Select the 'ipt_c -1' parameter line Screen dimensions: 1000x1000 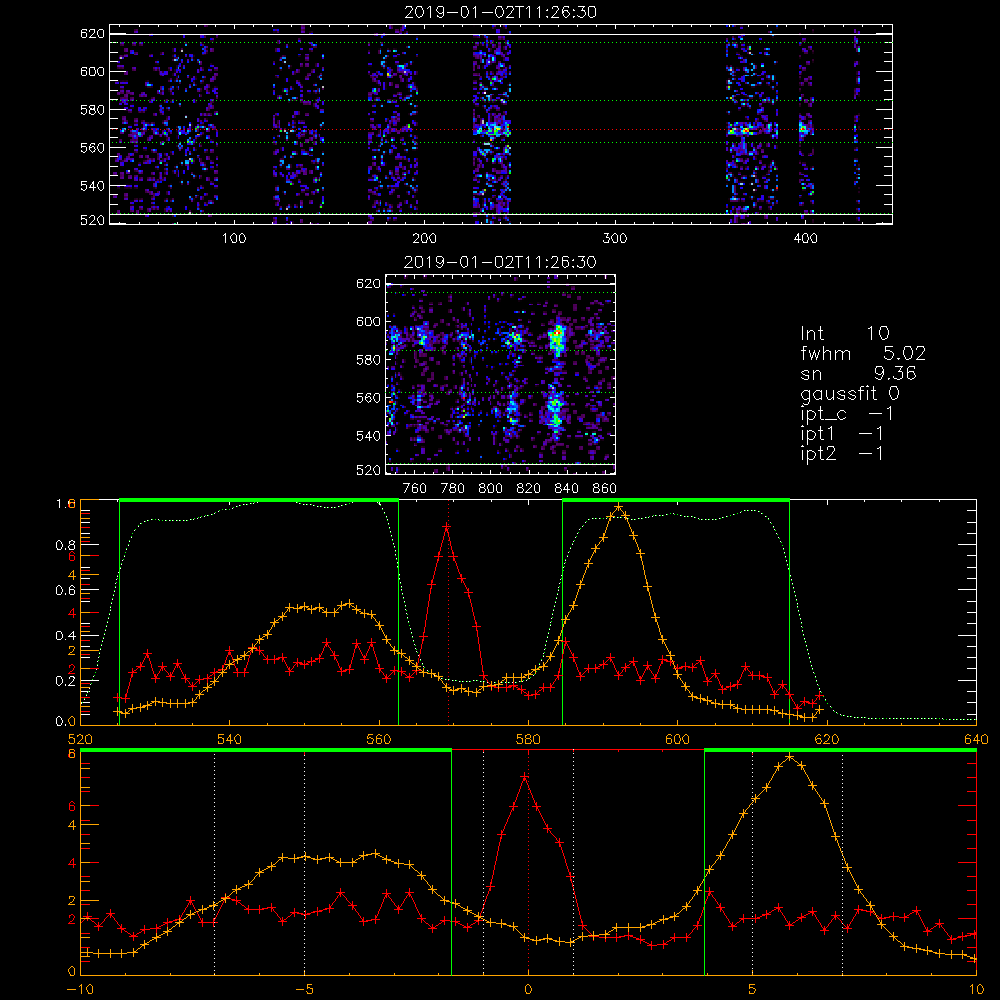847,414
